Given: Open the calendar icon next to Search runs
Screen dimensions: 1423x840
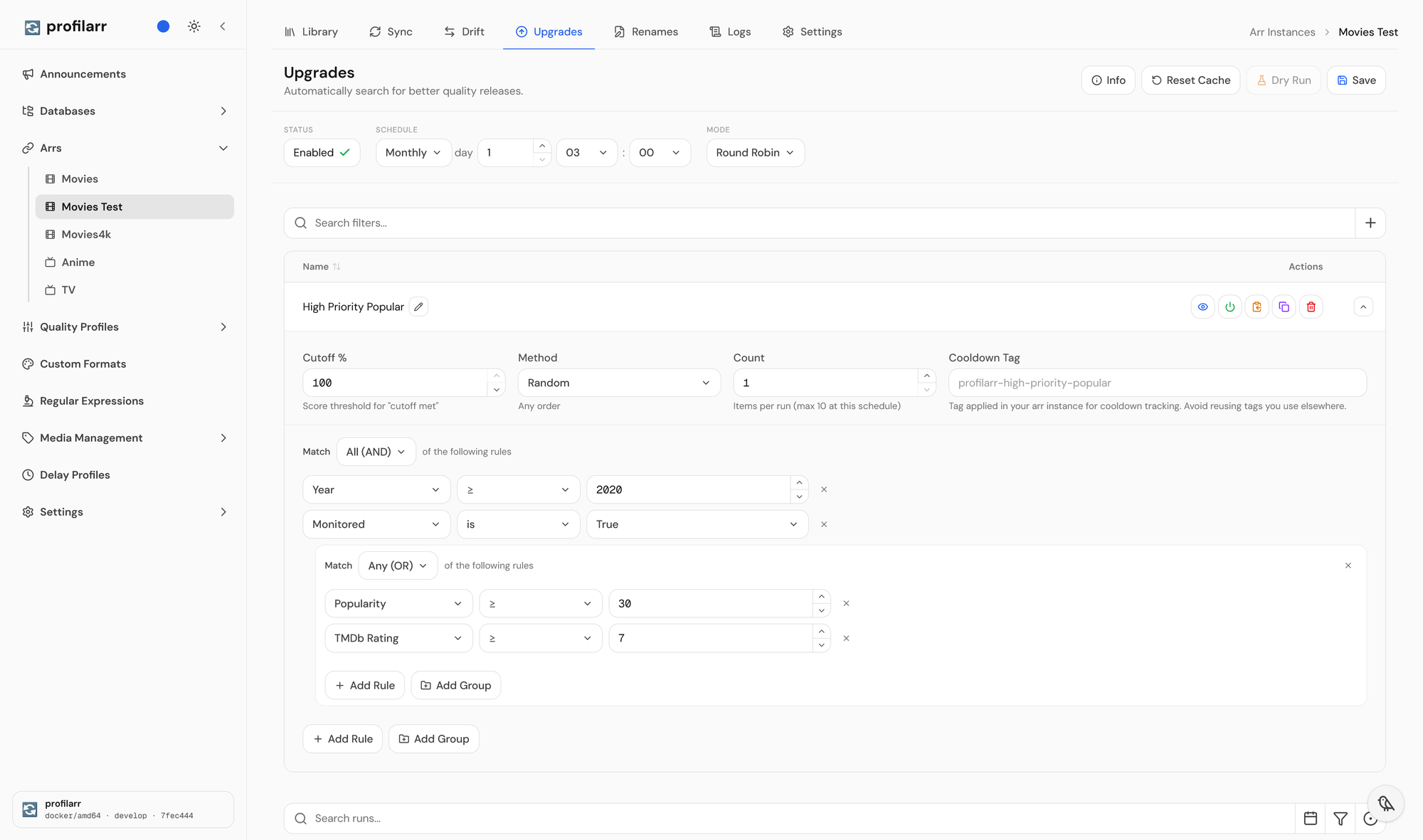Looking at the screenshot, I should [x=1311, y=819].
